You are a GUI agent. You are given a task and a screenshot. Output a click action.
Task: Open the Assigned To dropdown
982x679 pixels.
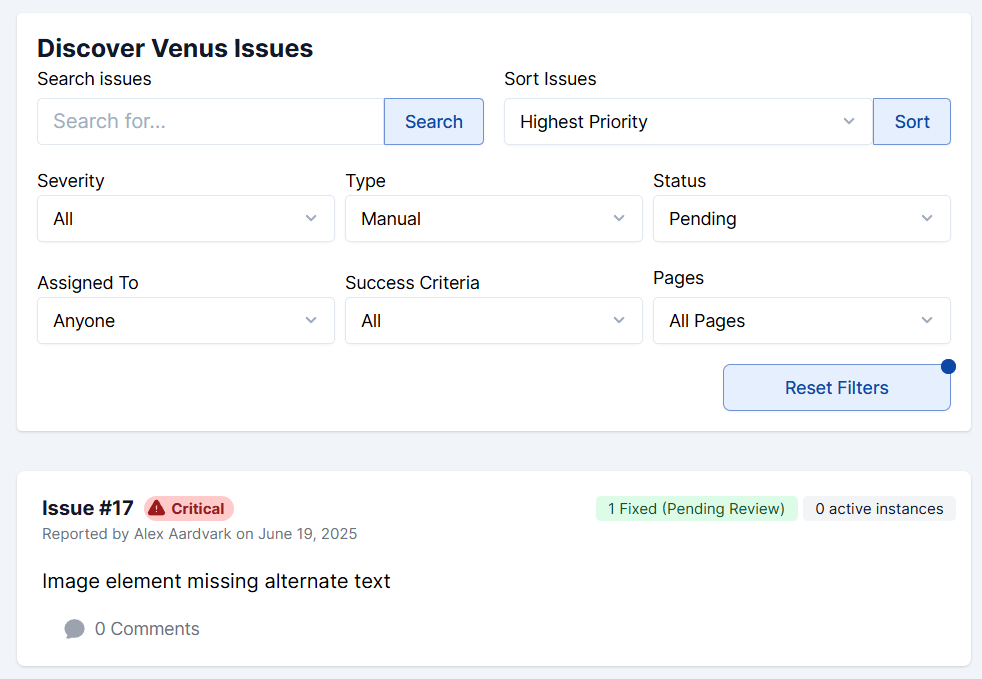pos(185,321)
